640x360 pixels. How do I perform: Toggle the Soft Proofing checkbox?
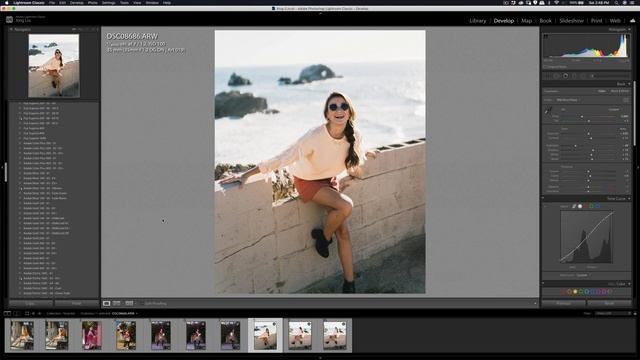coord(142,303)
